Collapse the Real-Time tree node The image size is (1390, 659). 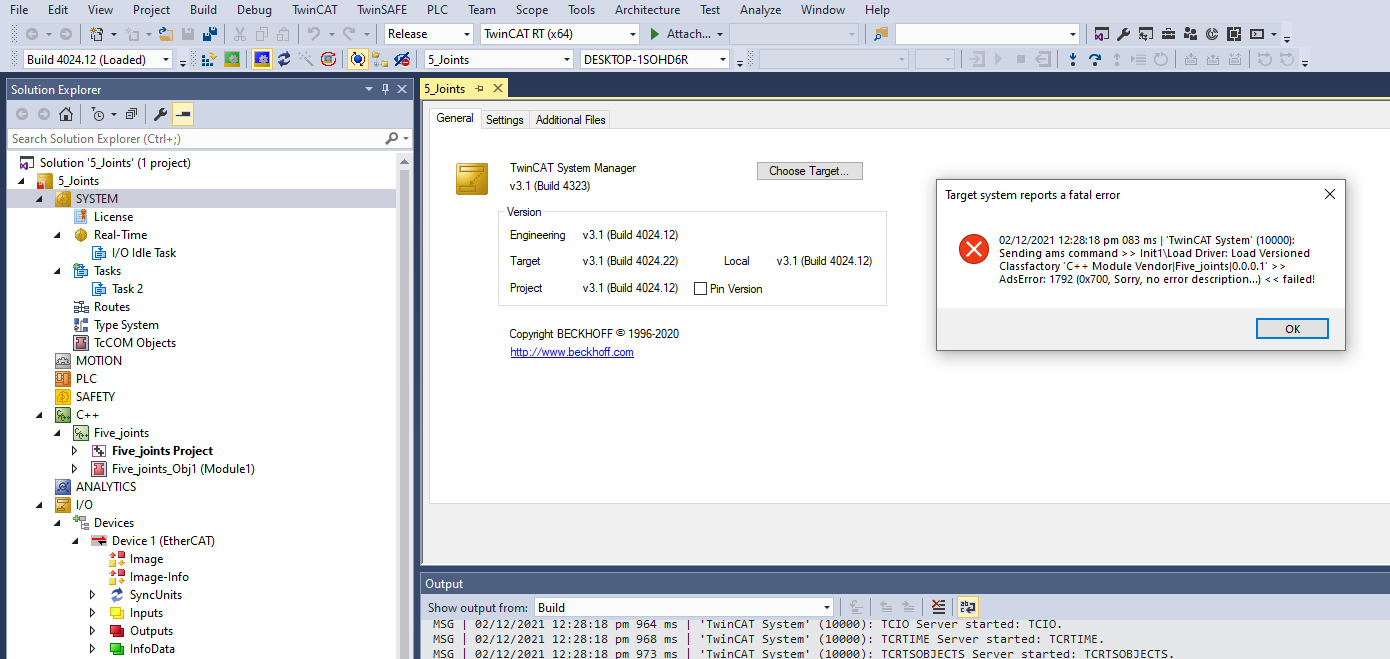(58, 235)
